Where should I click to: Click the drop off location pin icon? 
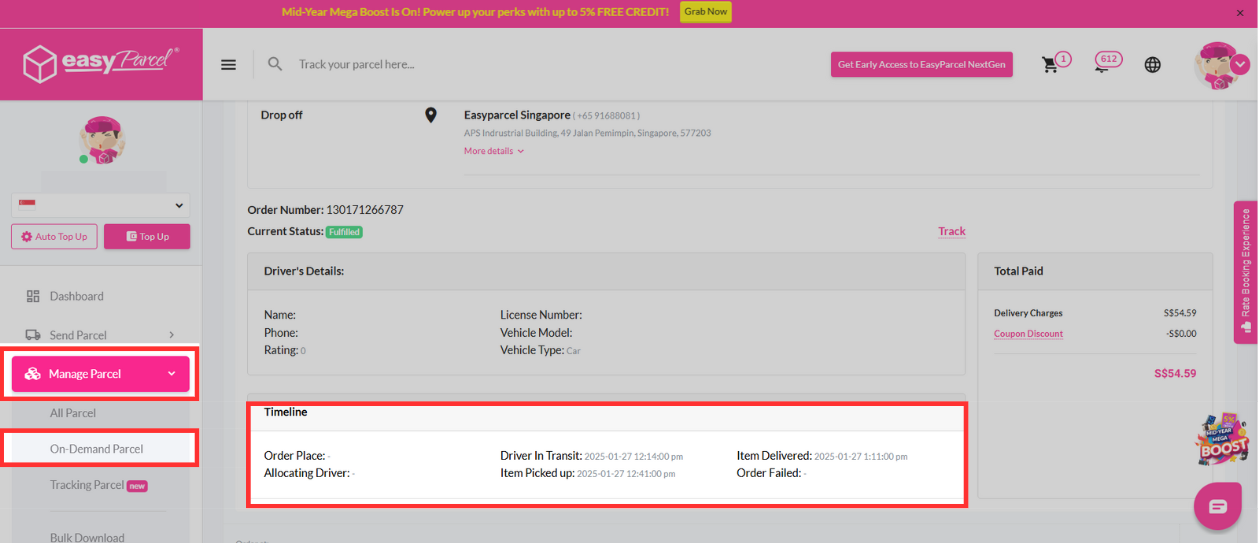tap(431, 115)
